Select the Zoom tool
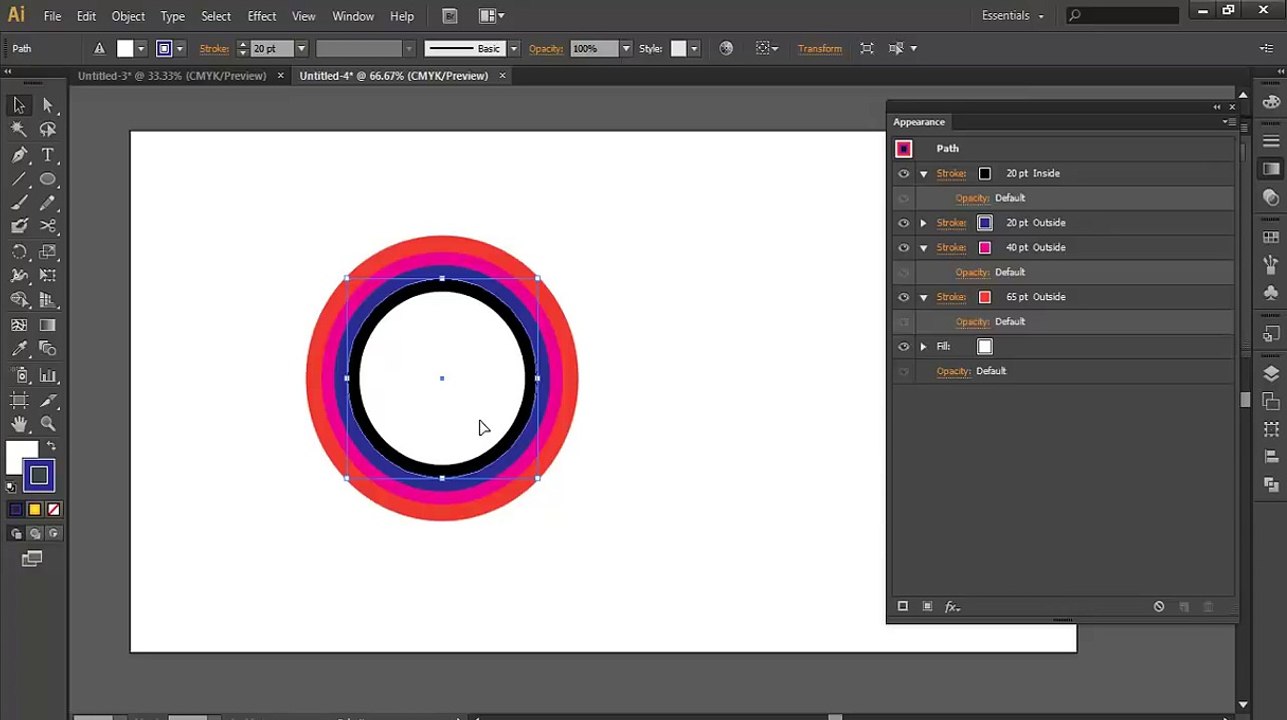This screenshot has height=720, width=1287. pyautogui.click(x=48, y=424)
